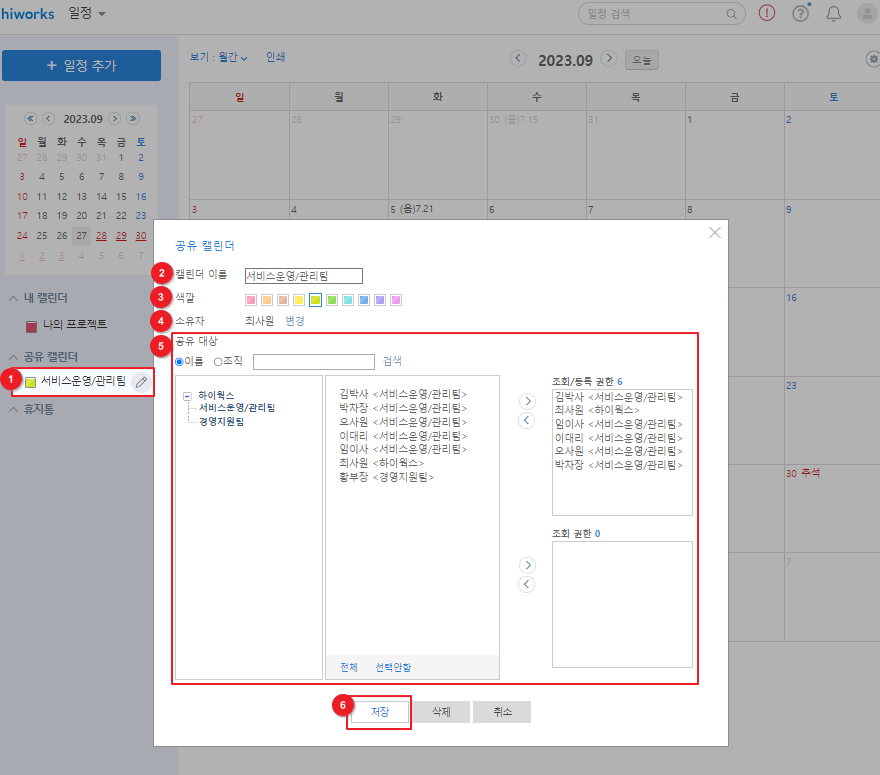Collapse the 공유 캘린더 sidebar section
Screen dimensions: 880x775
pyautogui.click(x=13, y=357)
